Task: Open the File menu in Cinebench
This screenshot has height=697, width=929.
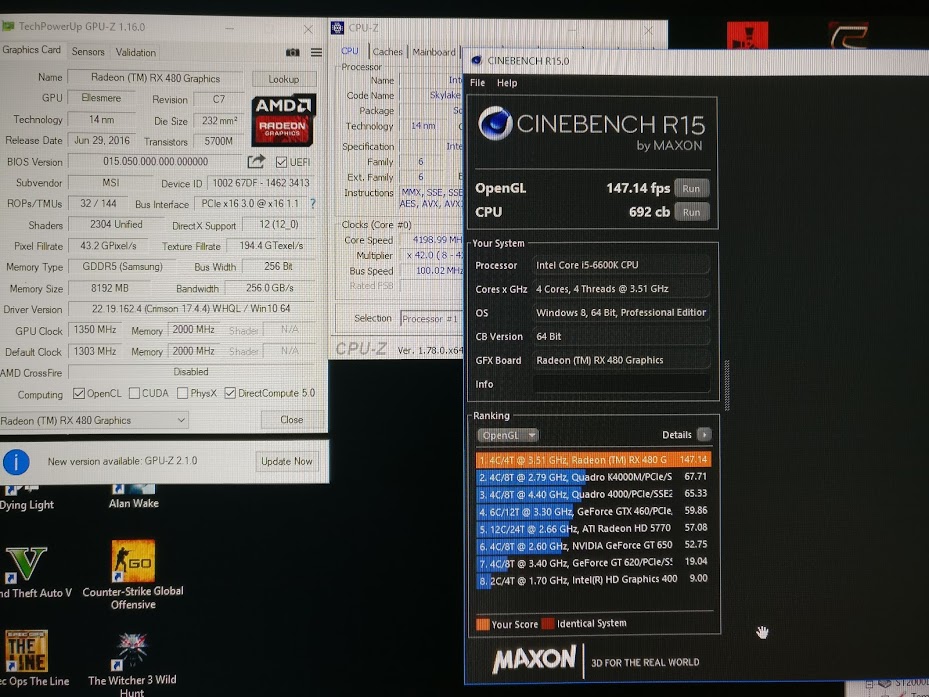Action: pyautogui.click(x=478, y=83)
